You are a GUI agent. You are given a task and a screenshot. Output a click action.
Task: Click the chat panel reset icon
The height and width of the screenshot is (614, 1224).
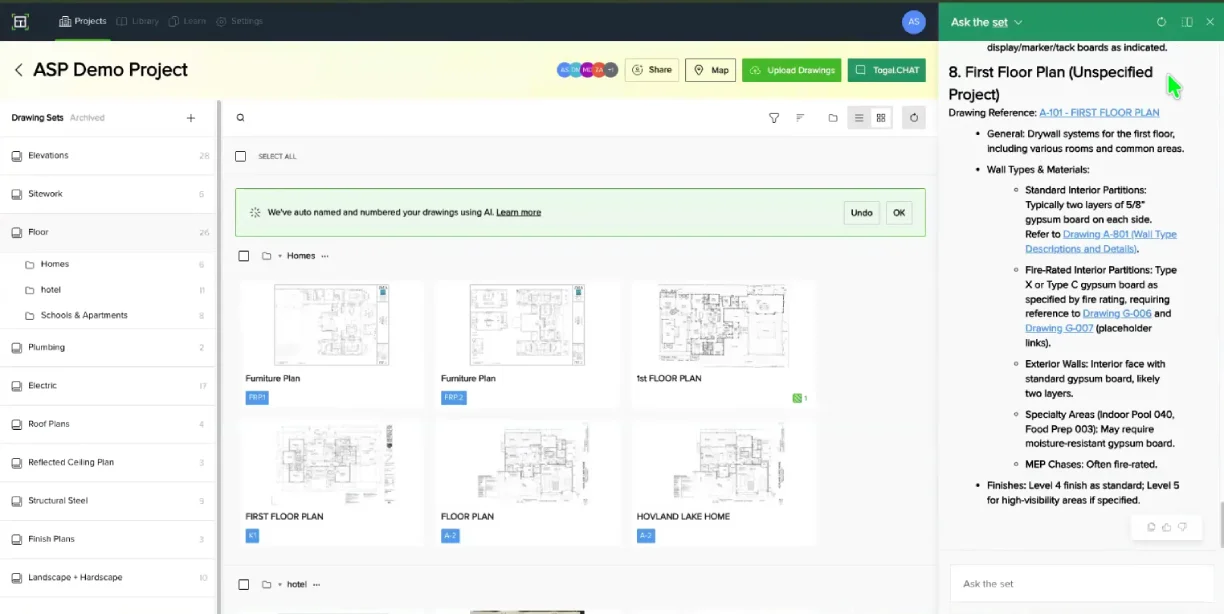1161,22
